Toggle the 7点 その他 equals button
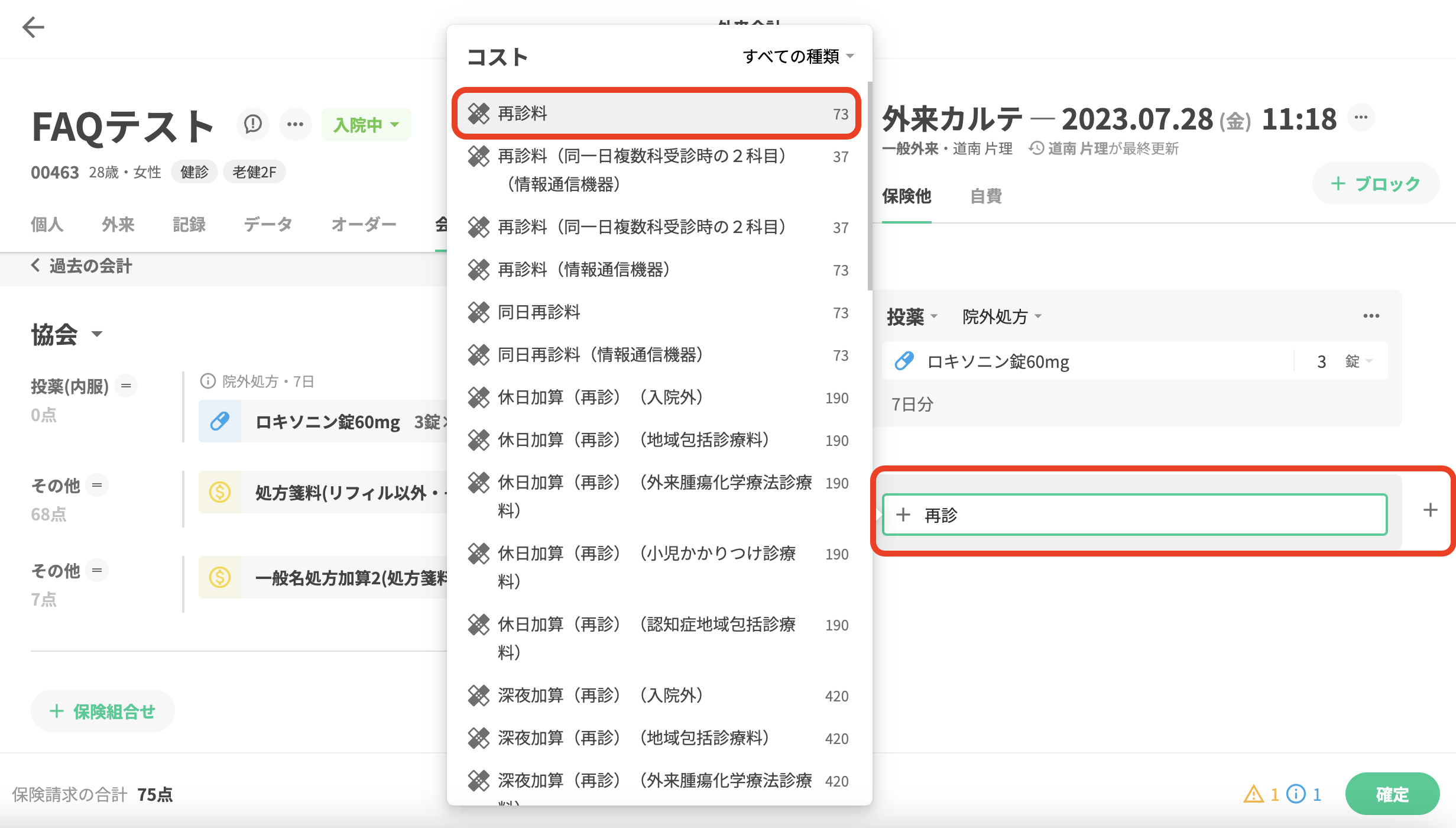The height and width of the screenshot is (828, 1456). (x=97, y=570)
